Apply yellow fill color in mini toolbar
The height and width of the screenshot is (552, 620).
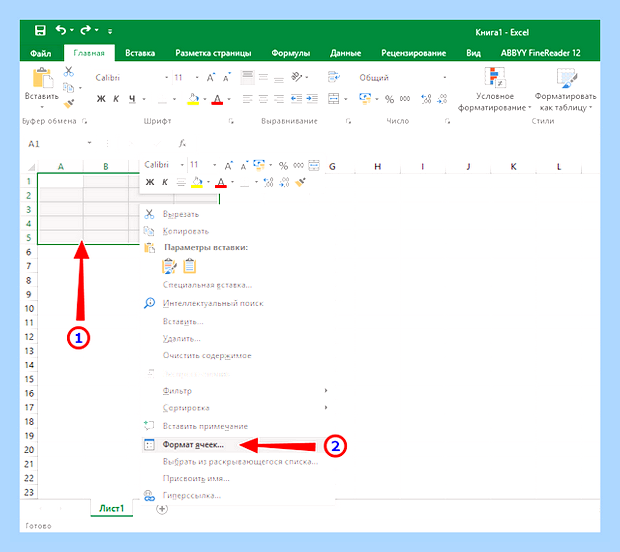point(197,182)
